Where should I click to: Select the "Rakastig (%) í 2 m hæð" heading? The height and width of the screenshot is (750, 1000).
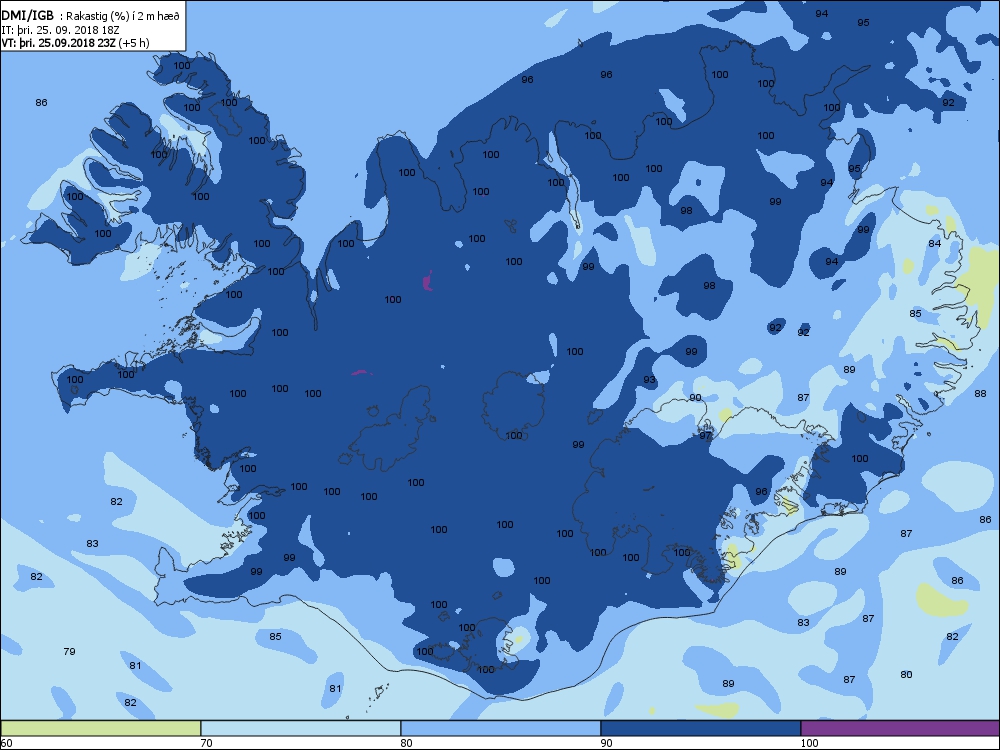pos(123,16)
